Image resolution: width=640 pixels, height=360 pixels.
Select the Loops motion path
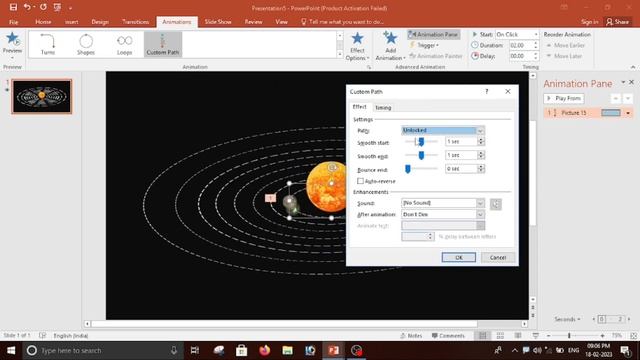point(124,44)
